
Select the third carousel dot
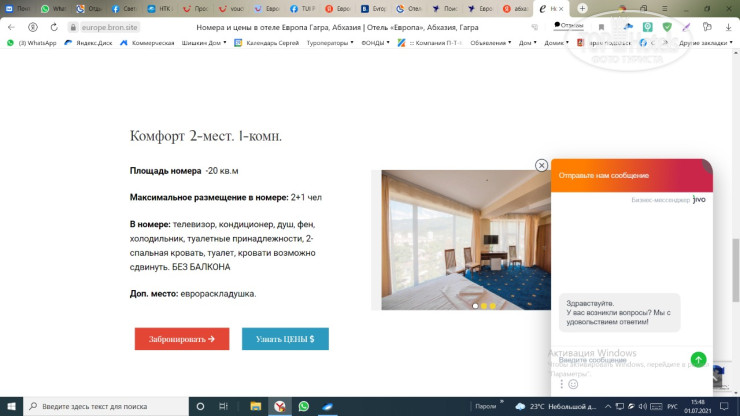(x=492, y=305)
